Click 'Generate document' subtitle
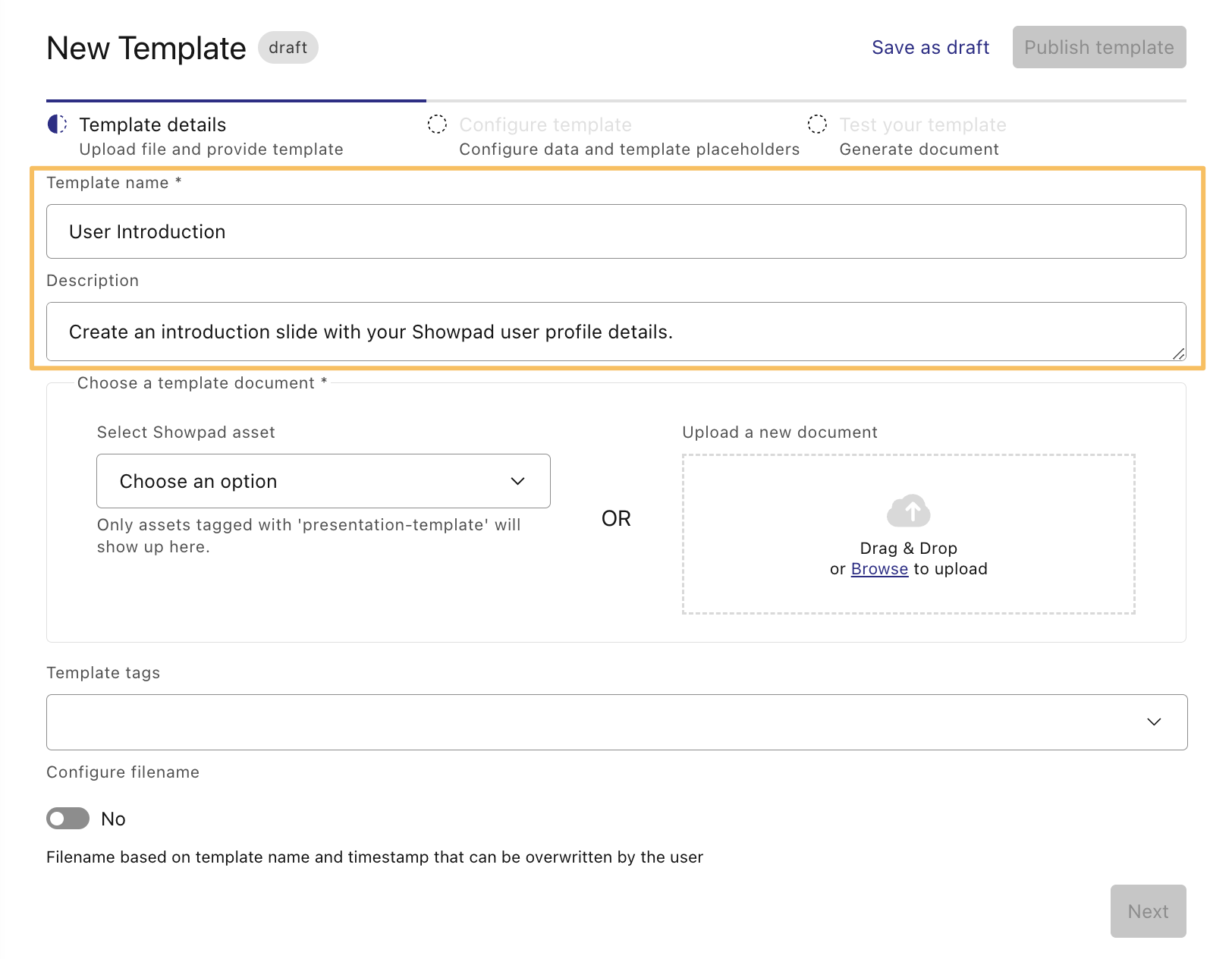This screenshot has height=959, width=1232. coord(919,149)
